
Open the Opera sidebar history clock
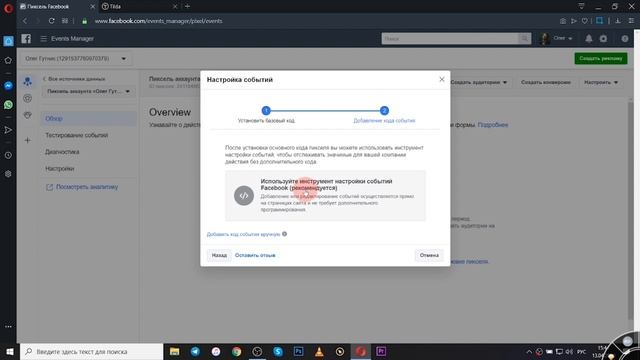(x=8, y=156)
